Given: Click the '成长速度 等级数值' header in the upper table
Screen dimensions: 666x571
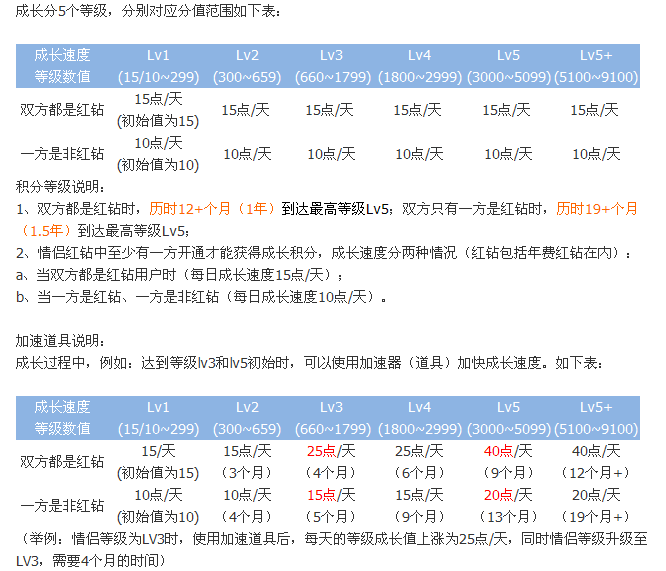Looking at the screenshot, I should tap(62, 66).
